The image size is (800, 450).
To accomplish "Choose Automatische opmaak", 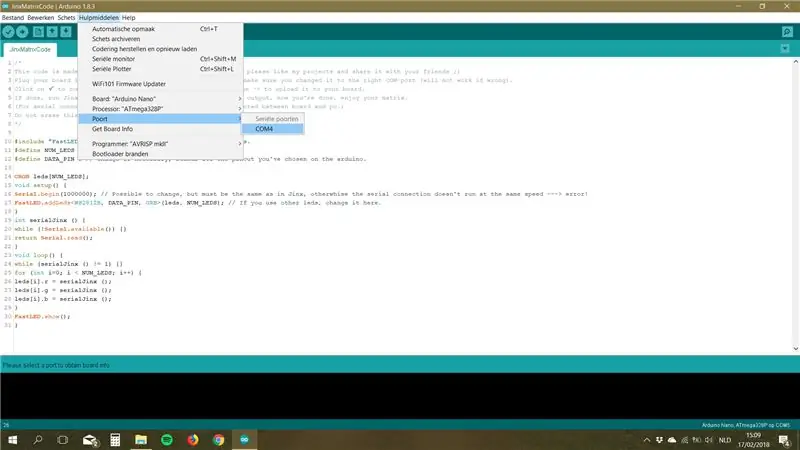I will pyautogui.click(x=160, y=29).
